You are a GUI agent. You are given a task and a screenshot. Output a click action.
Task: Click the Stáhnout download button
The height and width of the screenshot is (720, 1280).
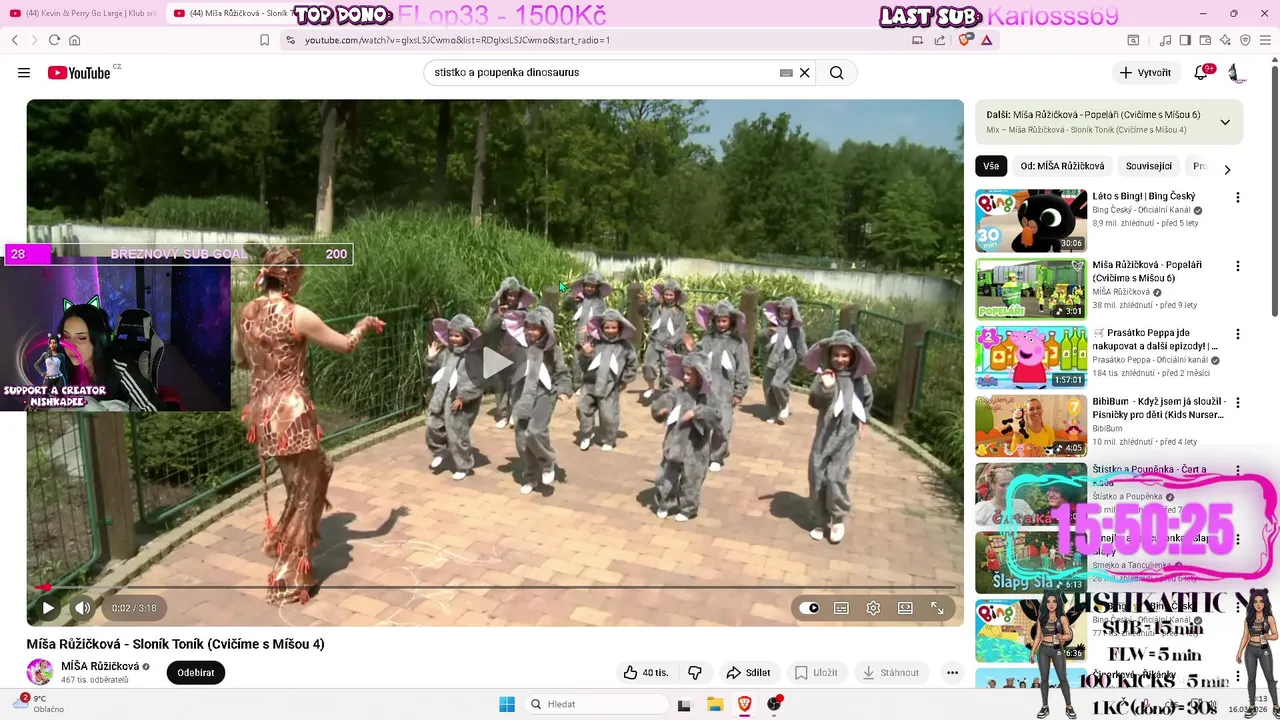click(x=890, y=673)
